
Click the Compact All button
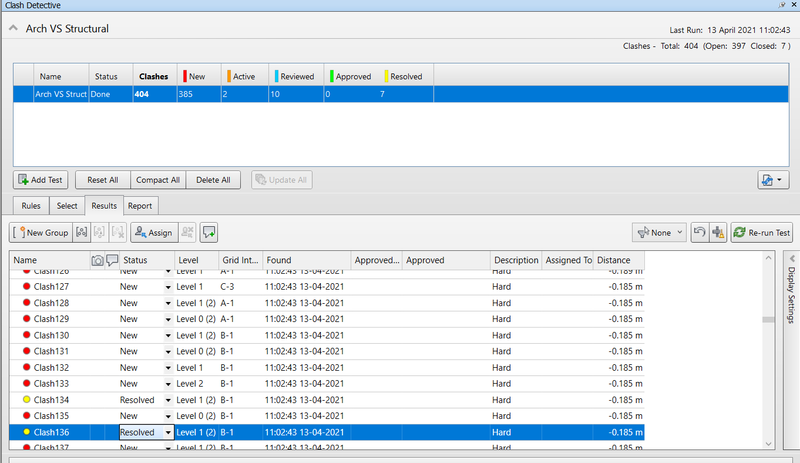(x=157, y=180)
